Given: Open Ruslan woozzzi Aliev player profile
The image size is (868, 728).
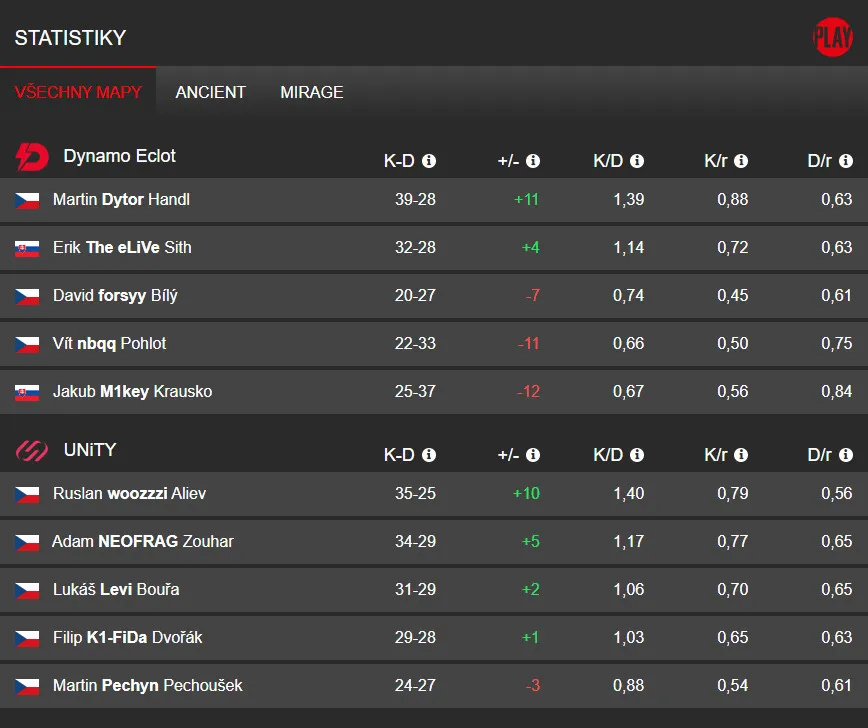Looking at the screenshot, I should (129, 494).
